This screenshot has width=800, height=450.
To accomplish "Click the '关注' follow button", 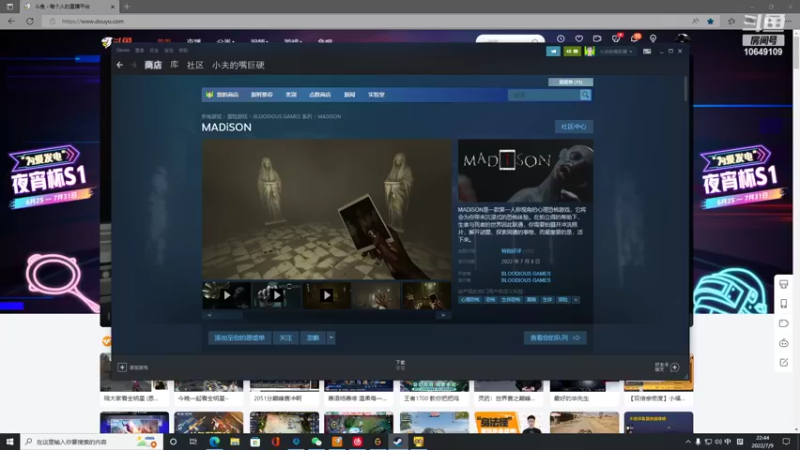I will click(286, 338).
